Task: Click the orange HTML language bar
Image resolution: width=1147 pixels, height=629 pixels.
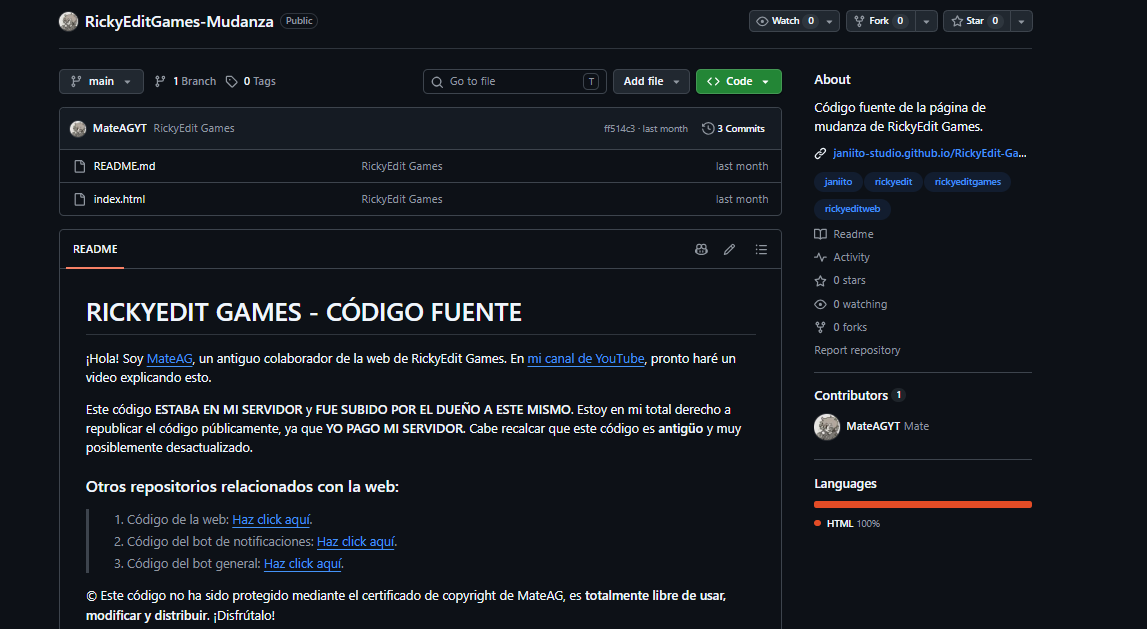Action: click(x=922, y=505)
